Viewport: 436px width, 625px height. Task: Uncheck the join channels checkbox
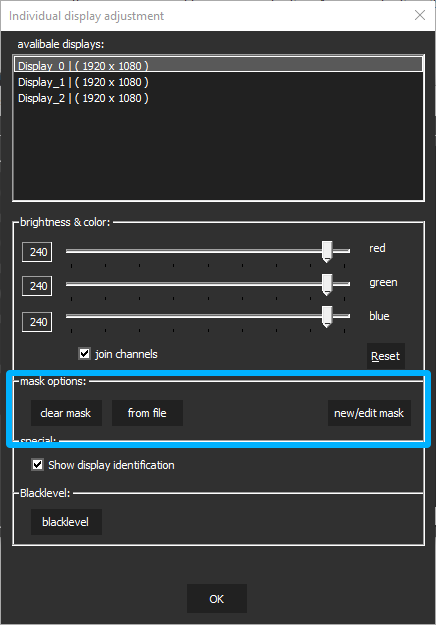84,354
